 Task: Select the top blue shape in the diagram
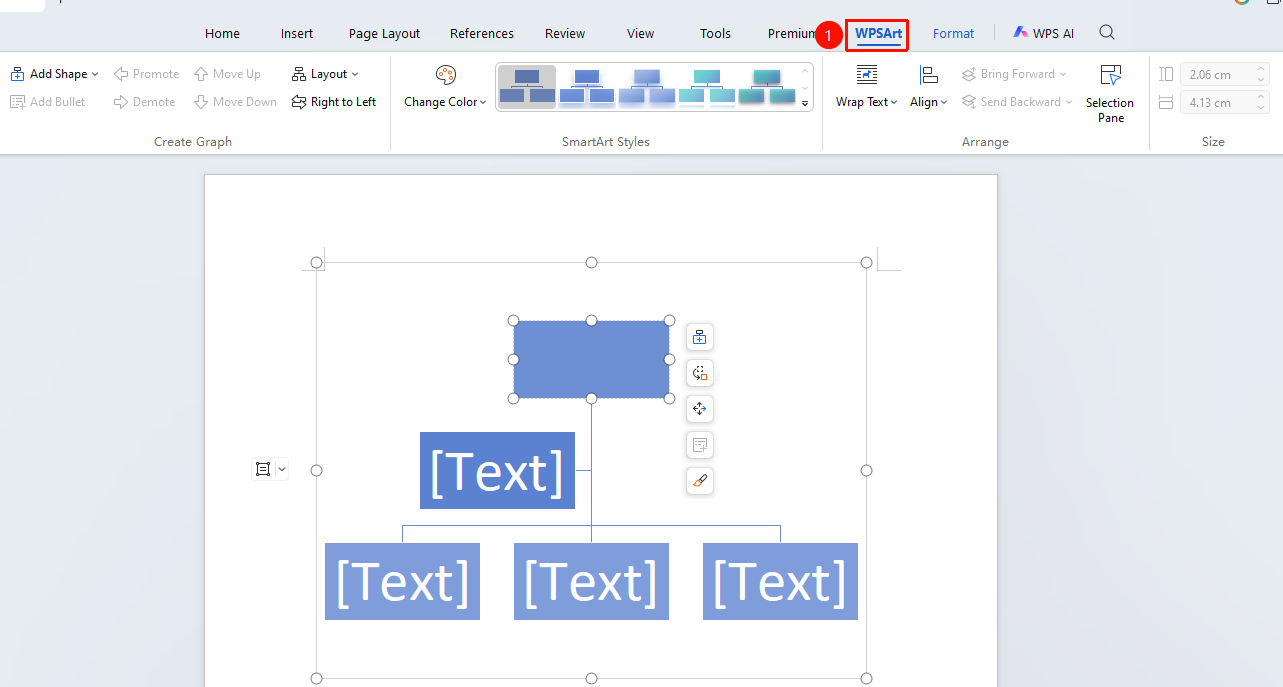pyautogui.click(x=592, y=360)
